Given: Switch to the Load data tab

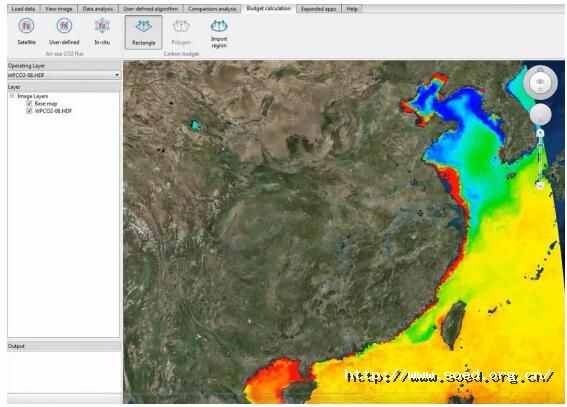Looking at the screenshot, I should point(23,9).
